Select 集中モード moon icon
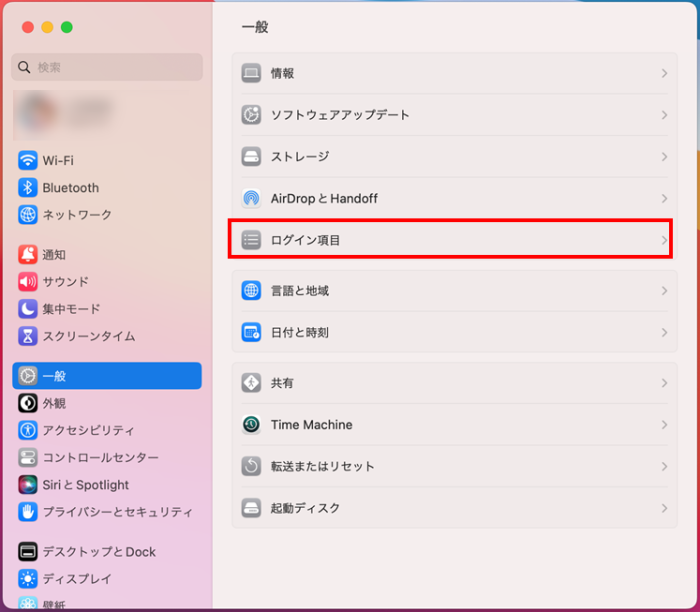The image size is (700, 612). (x=27, y=309)
